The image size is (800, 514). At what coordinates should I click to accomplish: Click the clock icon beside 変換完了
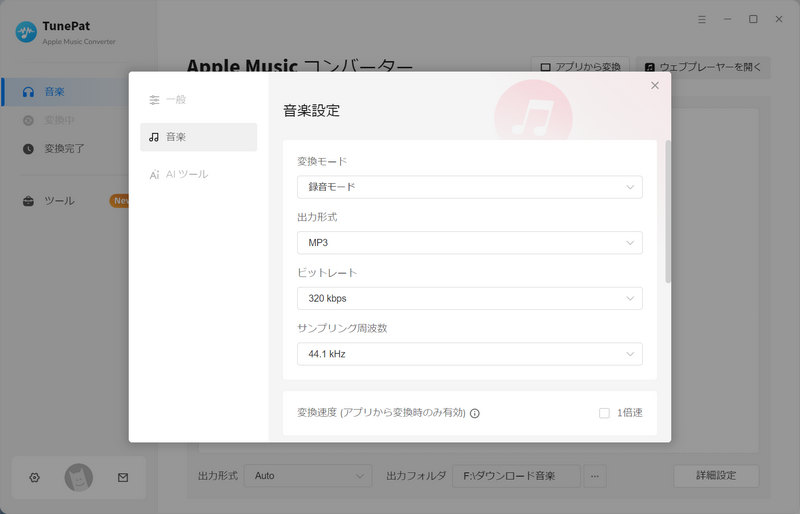point(29,149)
